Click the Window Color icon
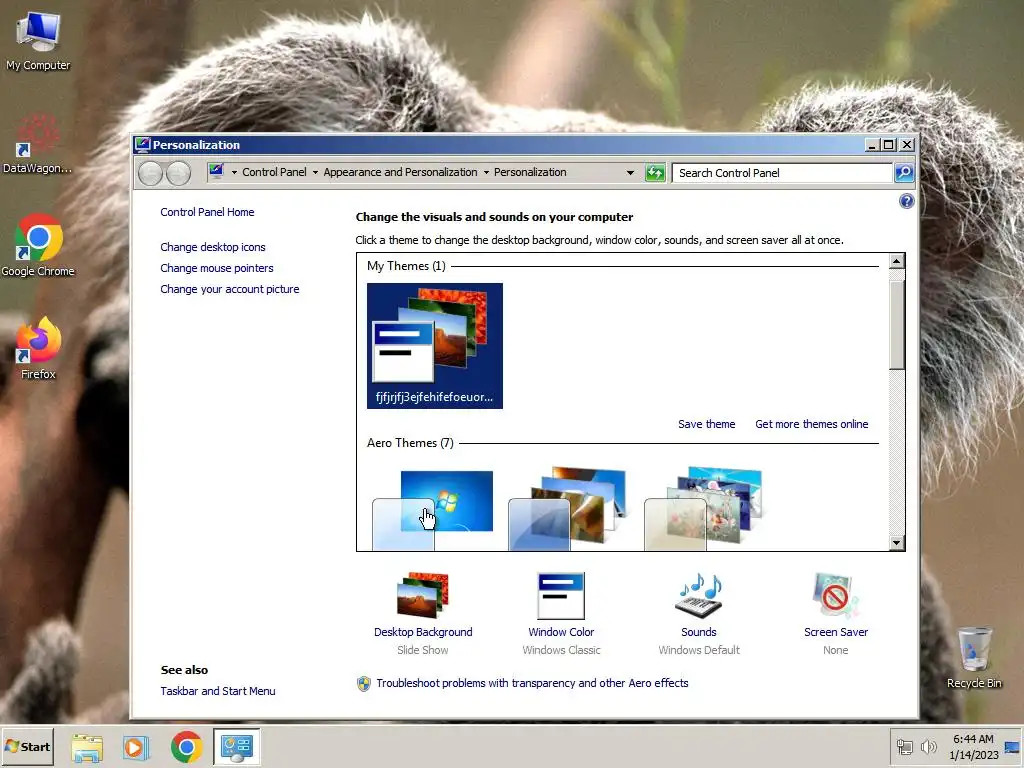This screenshot has height=768, width=1024. pyautogui.click(x=561, y=595)
